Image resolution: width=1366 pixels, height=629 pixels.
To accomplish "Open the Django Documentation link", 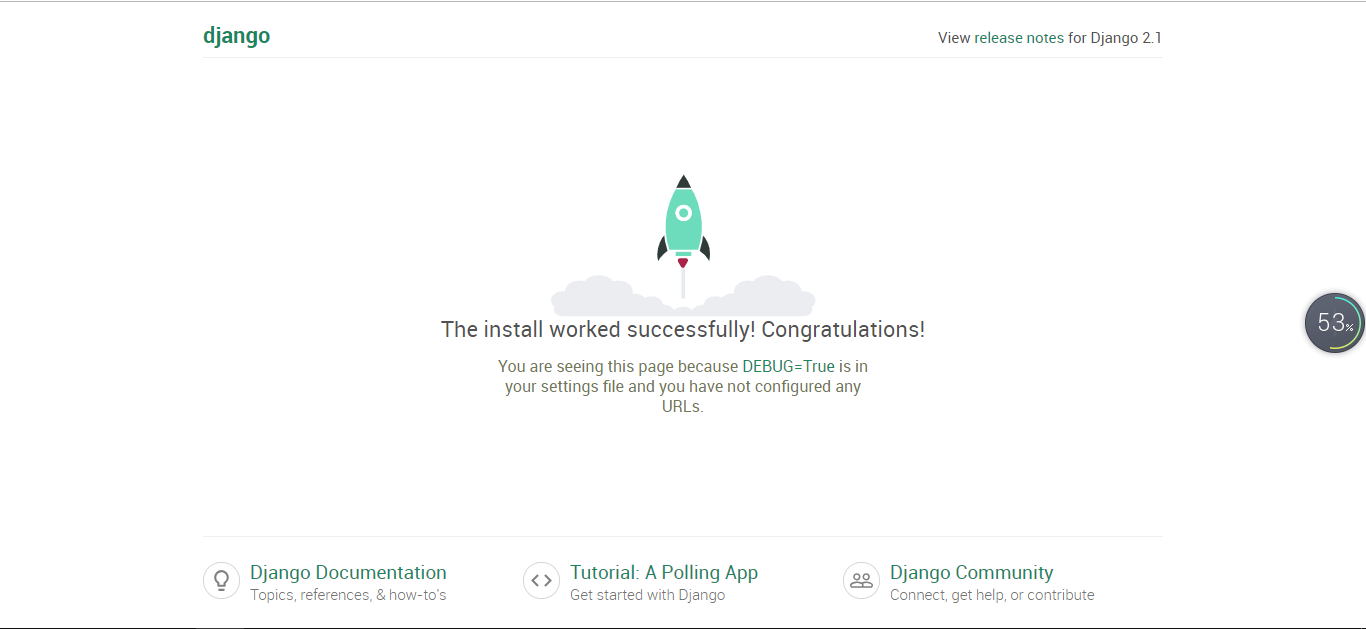I will click(348, 573).
